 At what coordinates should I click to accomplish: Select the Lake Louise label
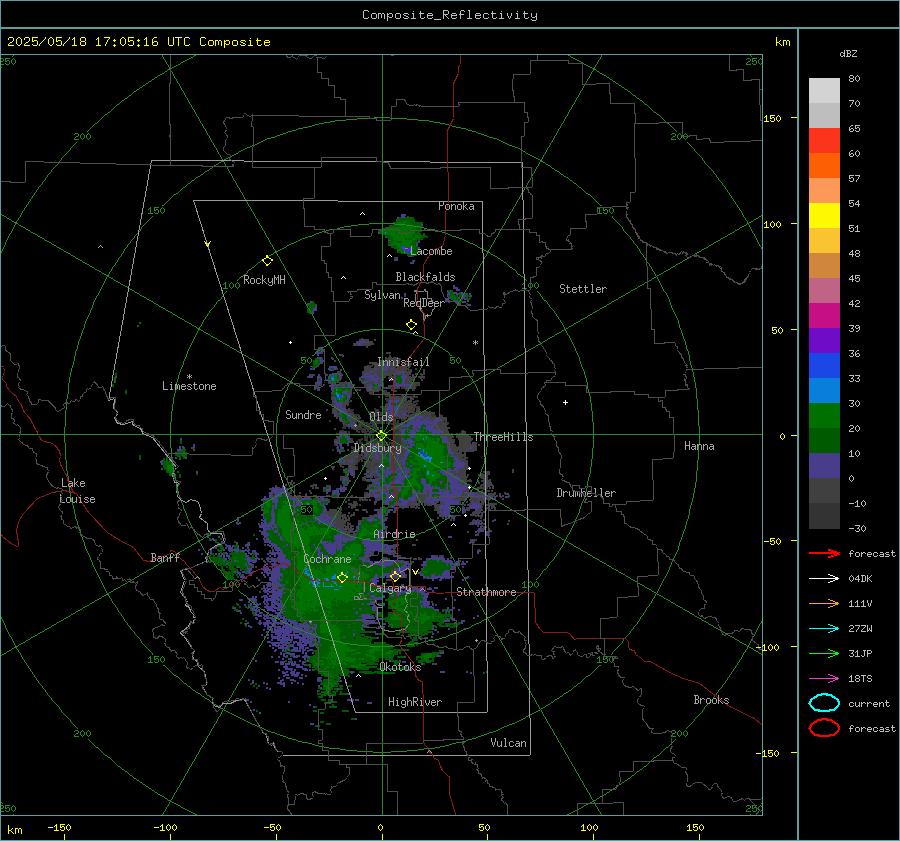(77, 491)
